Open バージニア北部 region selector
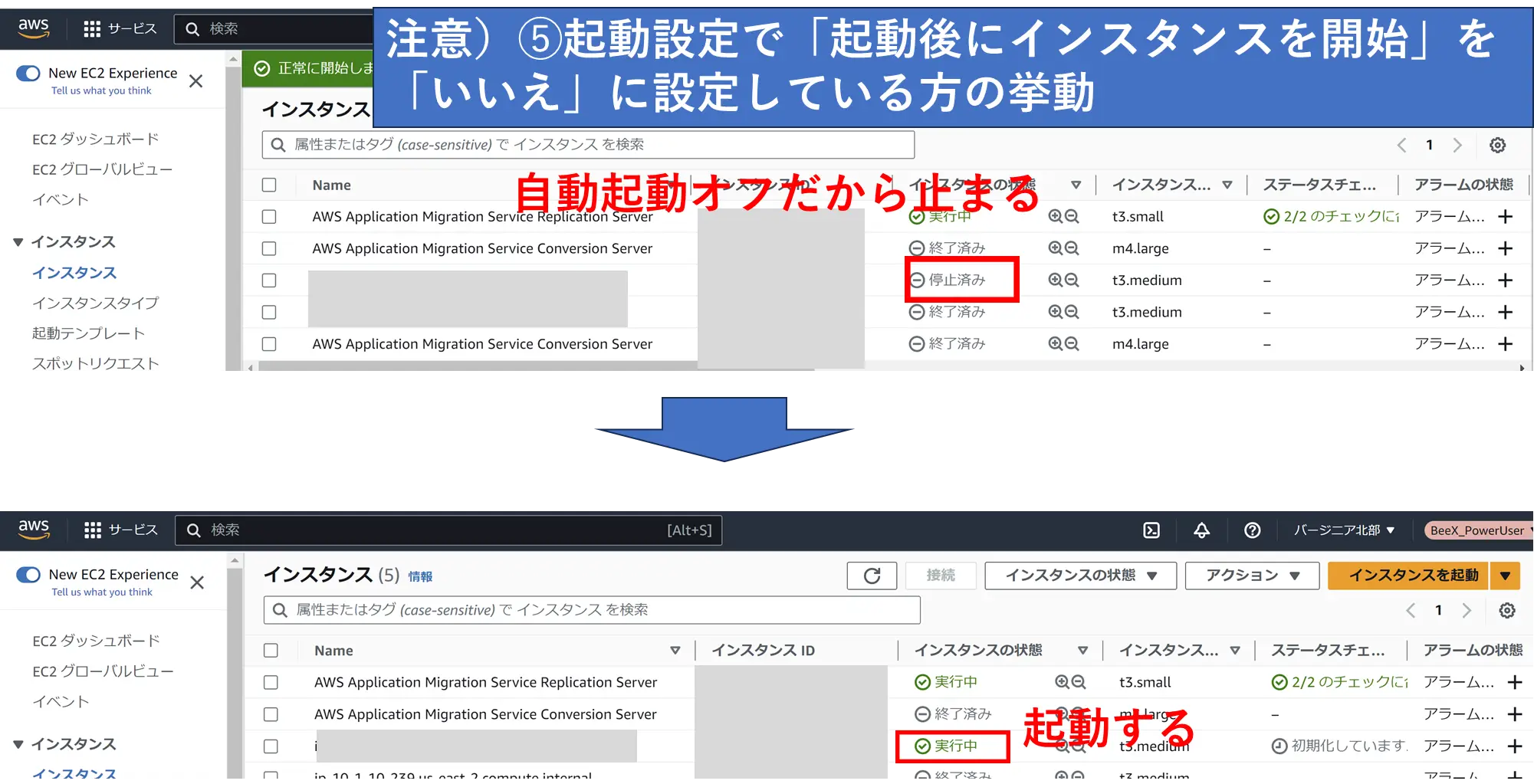Screen dimensions: 1534x784 point(1344,530)
